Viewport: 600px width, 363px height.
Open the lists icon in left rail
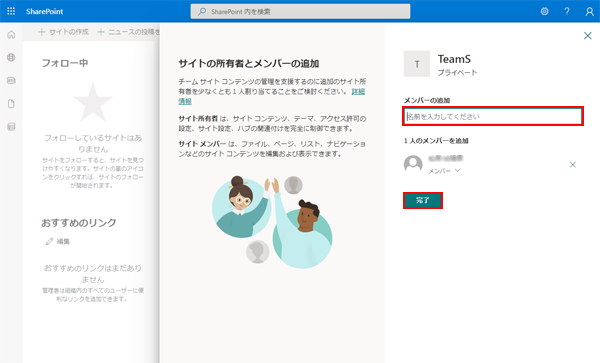click(x=11, y=127)
